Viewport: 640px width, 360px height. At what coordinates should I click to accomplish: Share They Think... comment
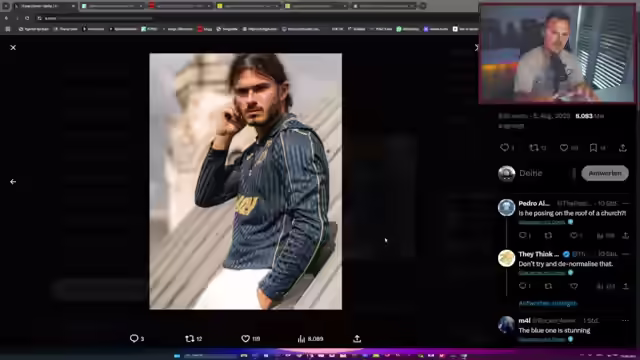click(625, 287)
